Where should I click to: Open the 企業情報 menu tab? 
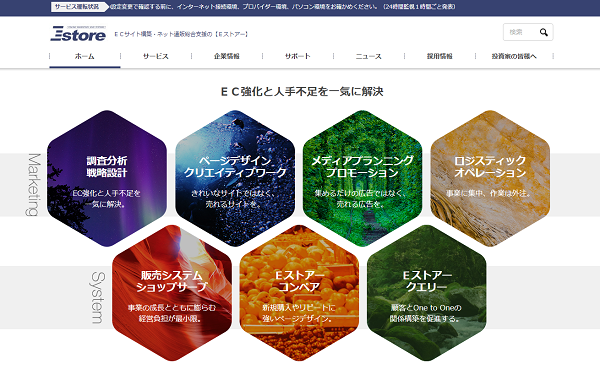point(227,56)
